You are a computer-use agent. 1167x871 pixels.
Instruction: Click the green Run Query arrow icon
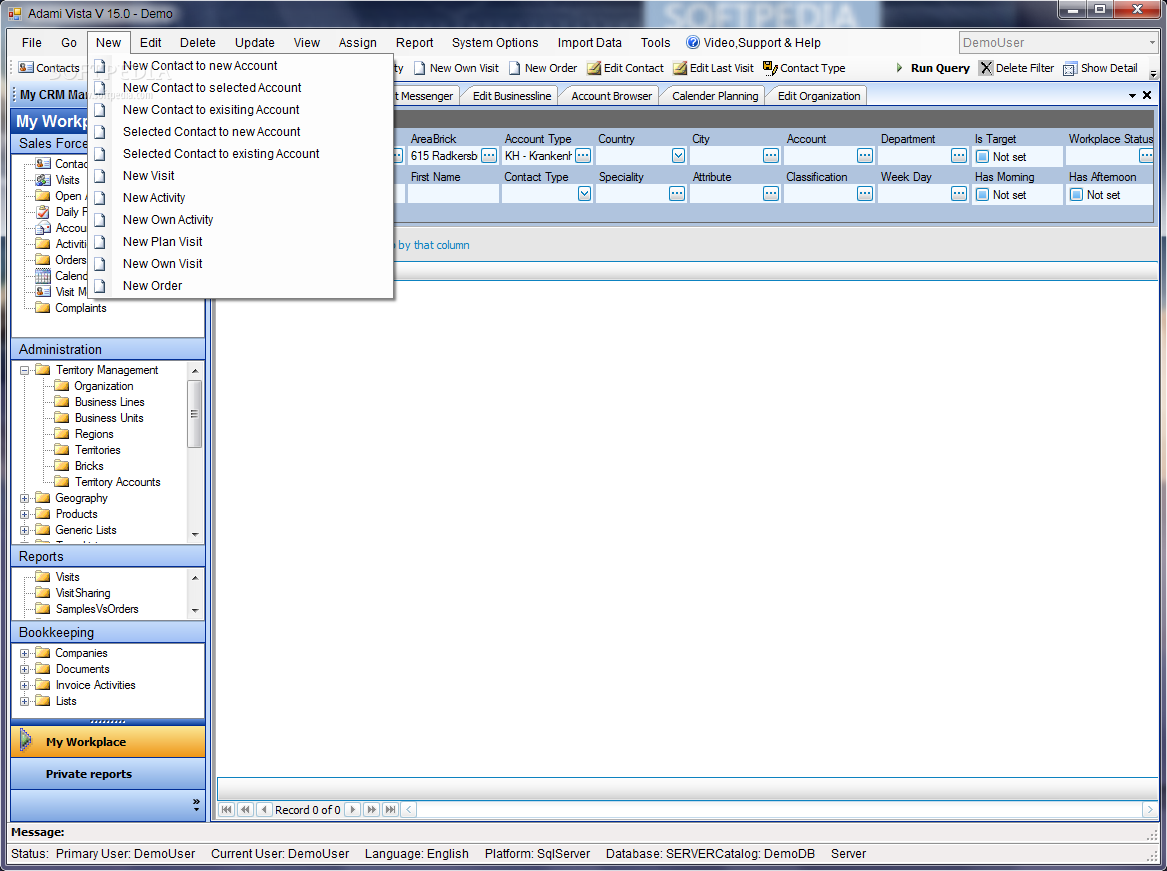pyautogui.click(x=899, y=68)
